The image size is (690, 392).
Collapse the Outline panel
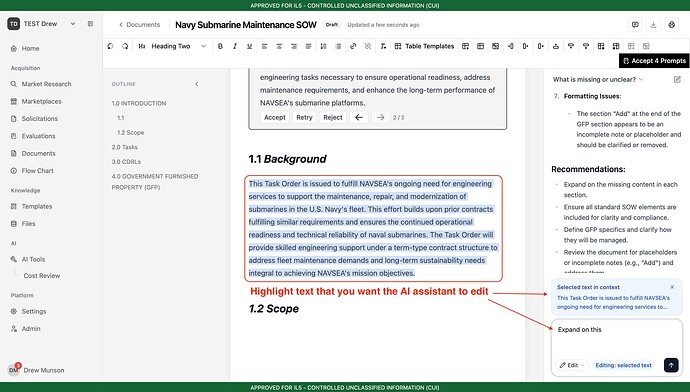pos(197,84)
